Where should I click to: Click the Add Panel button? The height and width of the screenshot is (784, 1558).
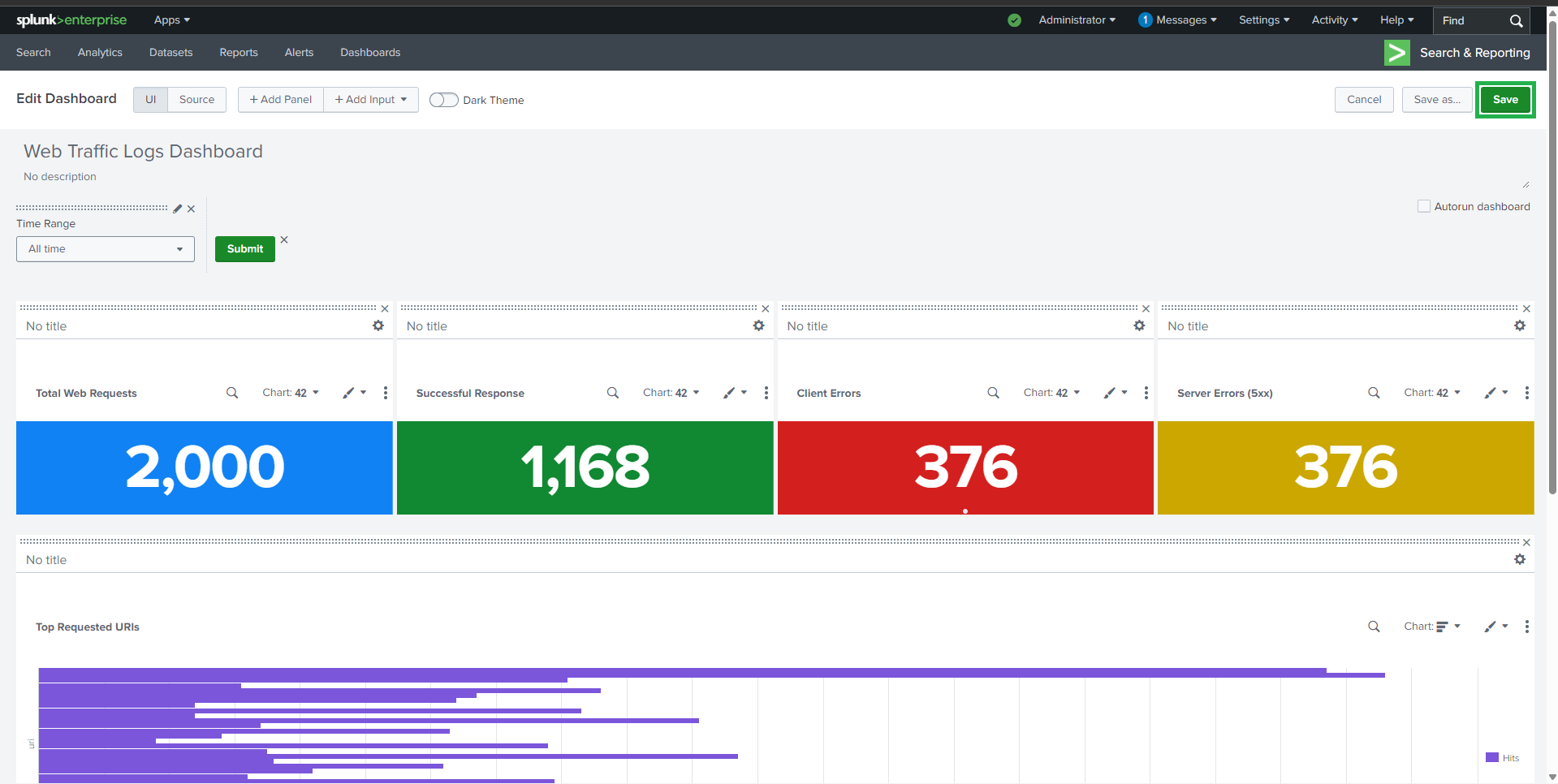tap(281, 100)
